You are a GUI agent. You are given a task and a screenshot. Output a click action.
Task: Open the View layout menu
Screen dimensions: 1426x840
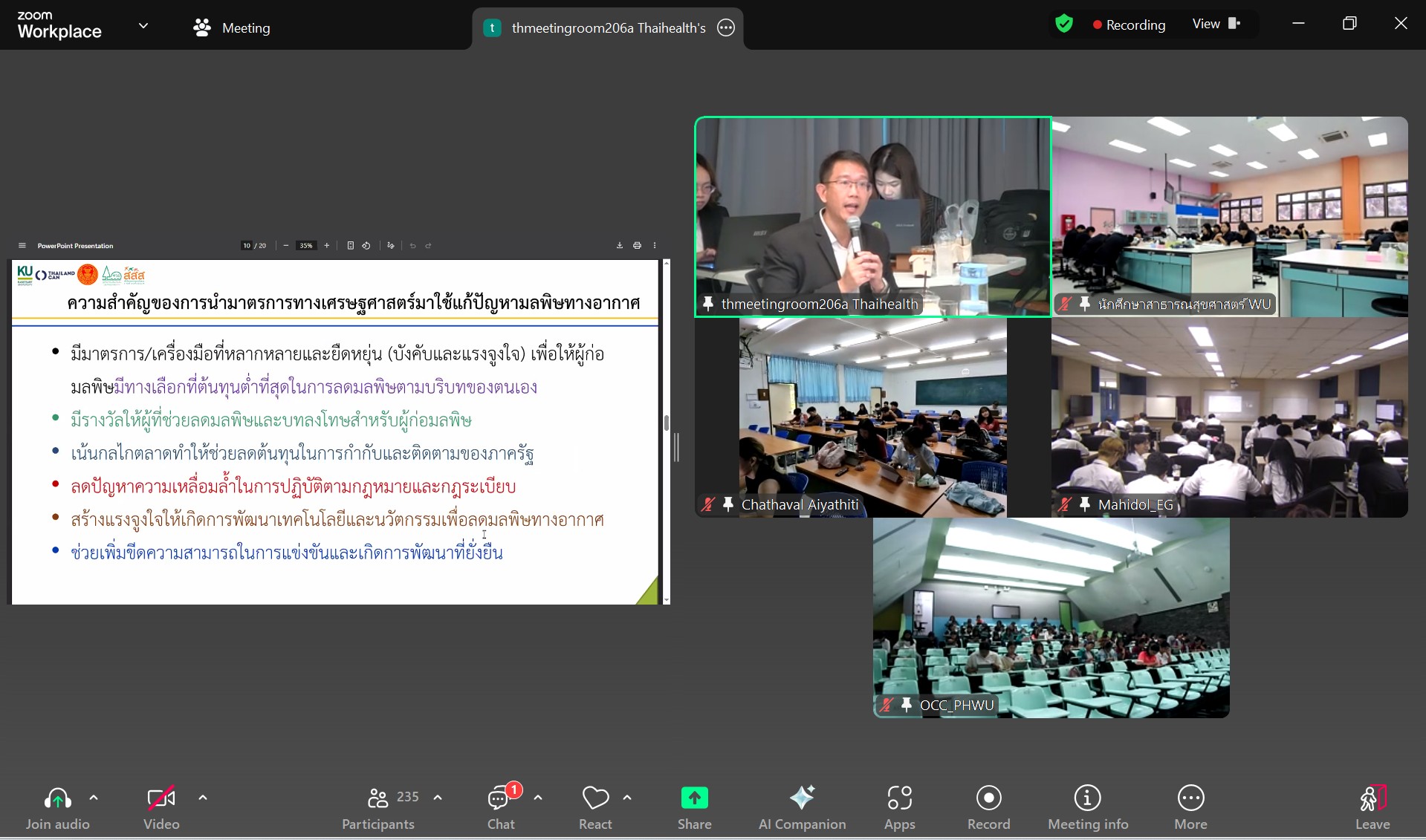click(x=1216, y=24)
